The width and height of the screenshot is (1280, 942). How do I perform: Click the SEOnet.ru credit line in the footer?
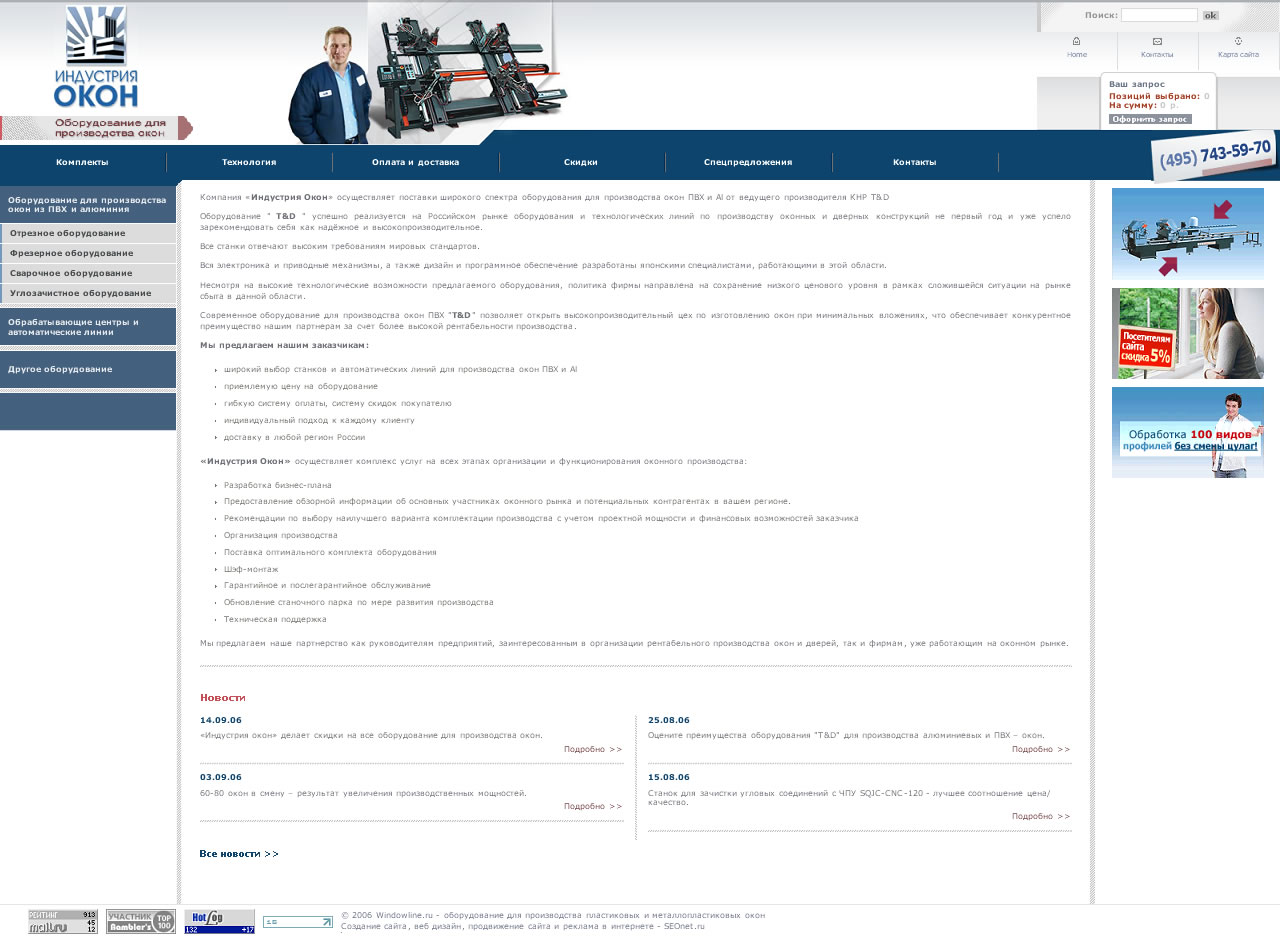523,927
